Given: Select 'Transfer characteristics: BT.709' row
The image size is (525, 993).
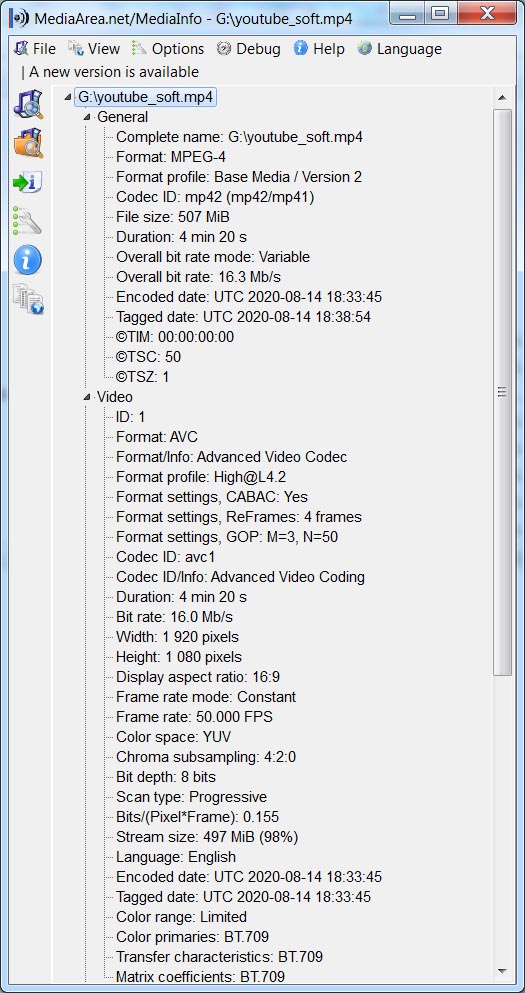Looking at the screenshot, I should [x=220, y=958].
